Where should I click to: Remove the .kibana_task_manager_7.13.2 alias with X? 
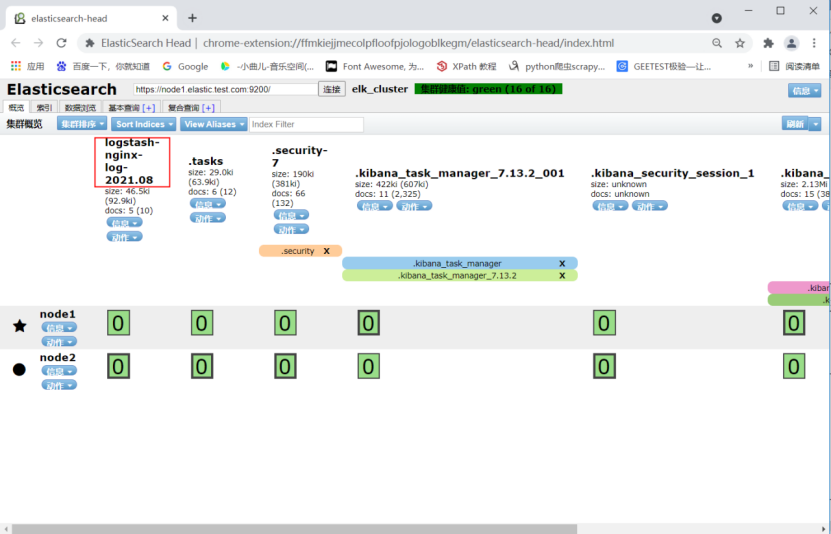pos(562,275)
